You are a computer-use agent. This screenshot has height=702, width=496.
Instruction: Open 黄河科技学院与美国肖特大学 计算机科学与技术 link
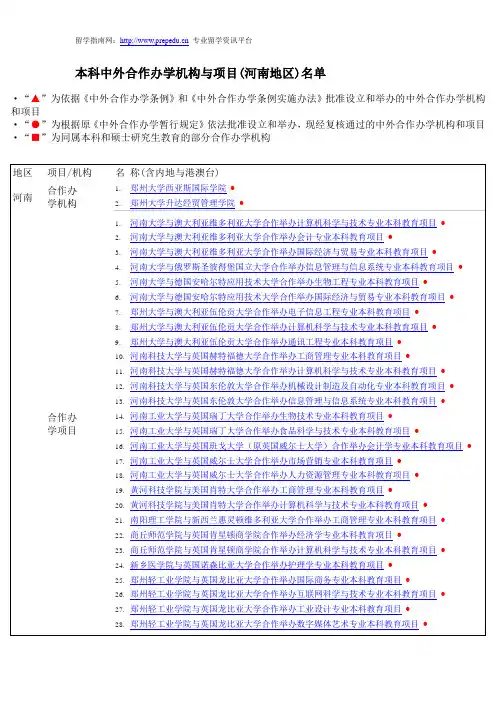pos(274,505)
